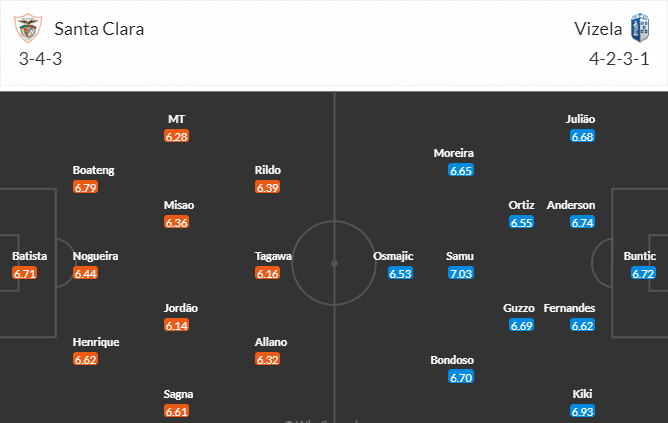Click Guzzo's 6.69 rating badge
Image resolution: width=668 pixels, height=423 pixels.
tap(521, 325)
